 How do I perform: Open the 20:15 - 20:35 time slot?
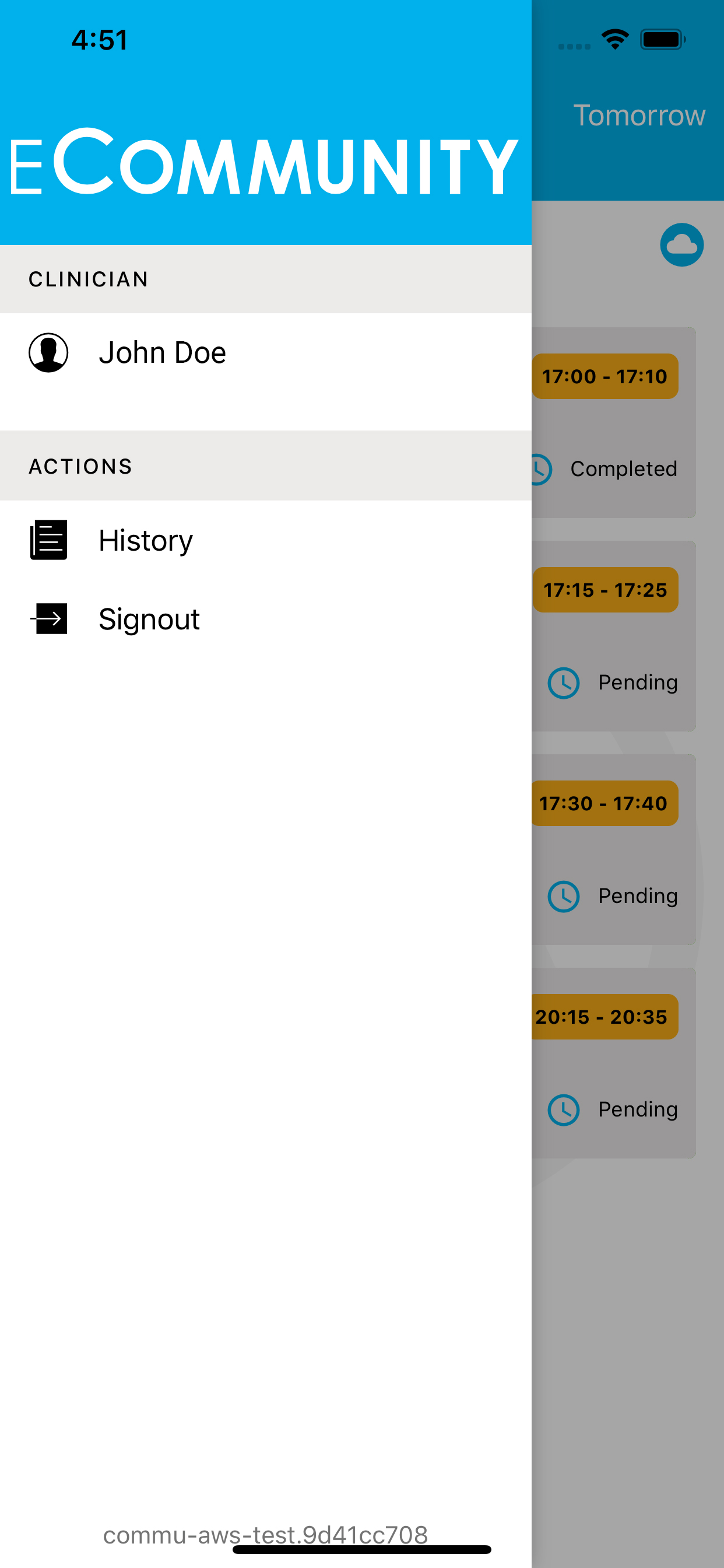[604, 1017]
